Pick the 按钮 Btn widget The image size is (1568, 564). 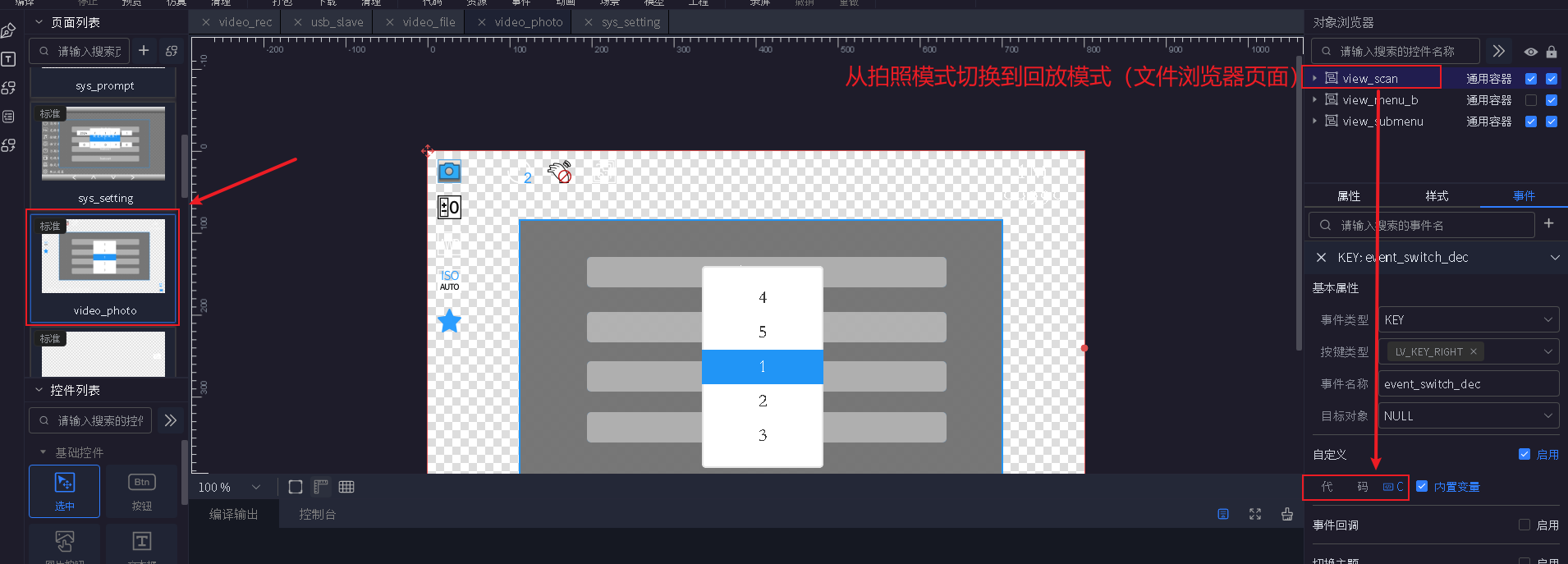coord(142,491)
